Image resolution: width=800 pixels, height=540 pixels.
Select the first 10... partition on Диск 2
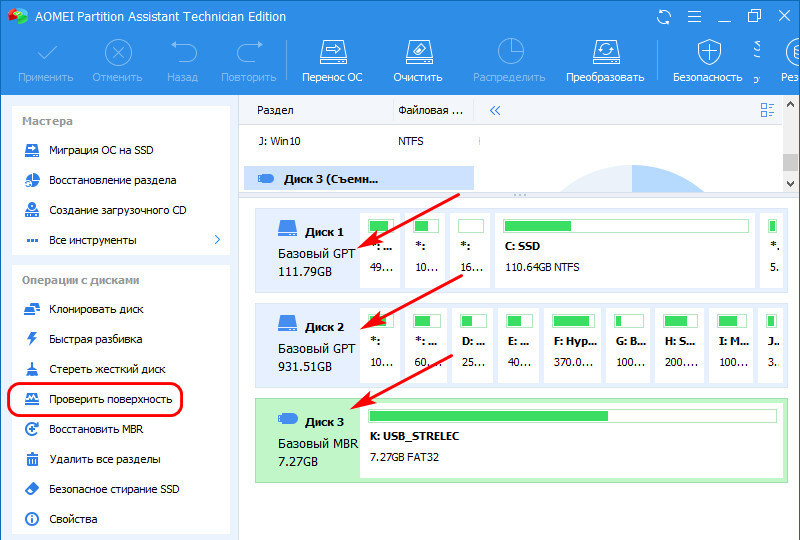(380, 345)
